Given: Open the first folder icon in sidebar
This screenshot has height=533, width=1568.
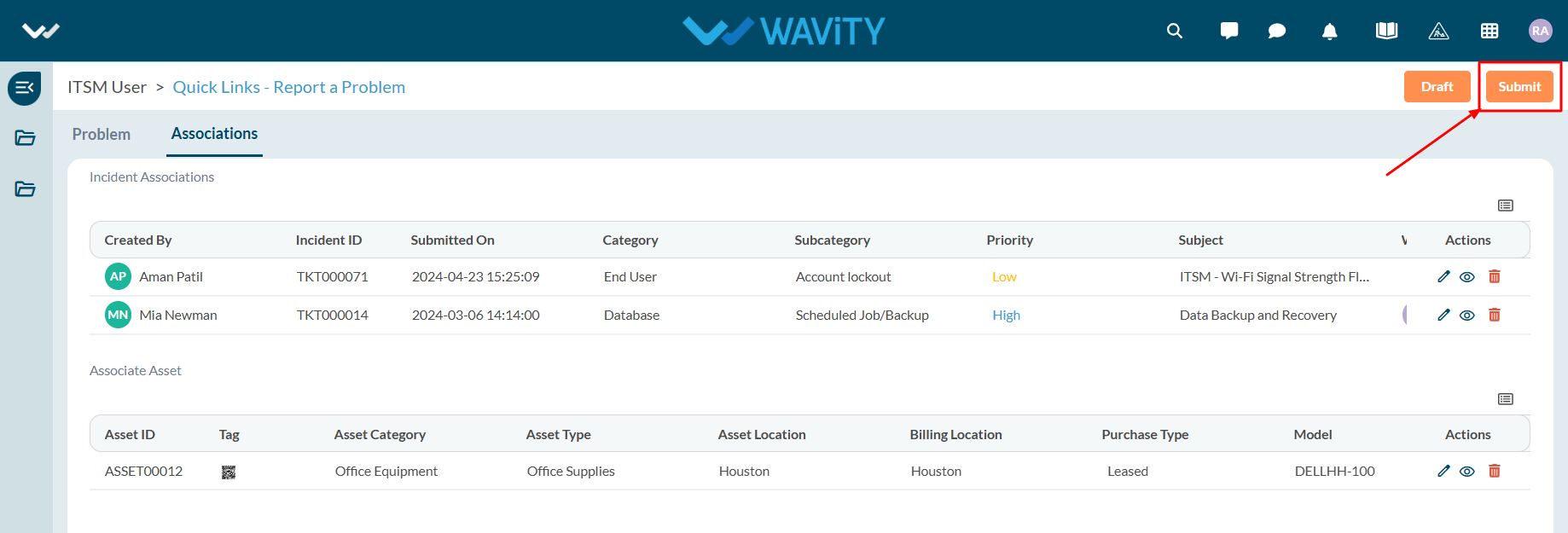Looking at the screenshot, I should [x=25, y=138].
